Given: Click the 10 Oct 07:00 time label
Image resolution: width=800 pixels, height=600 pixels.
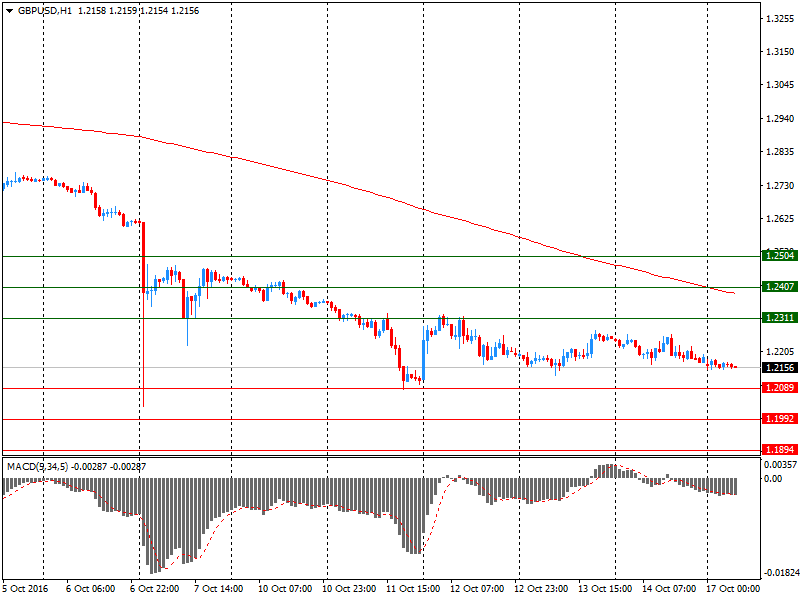Looking at the screenshot, I should [x=285, y=589].
